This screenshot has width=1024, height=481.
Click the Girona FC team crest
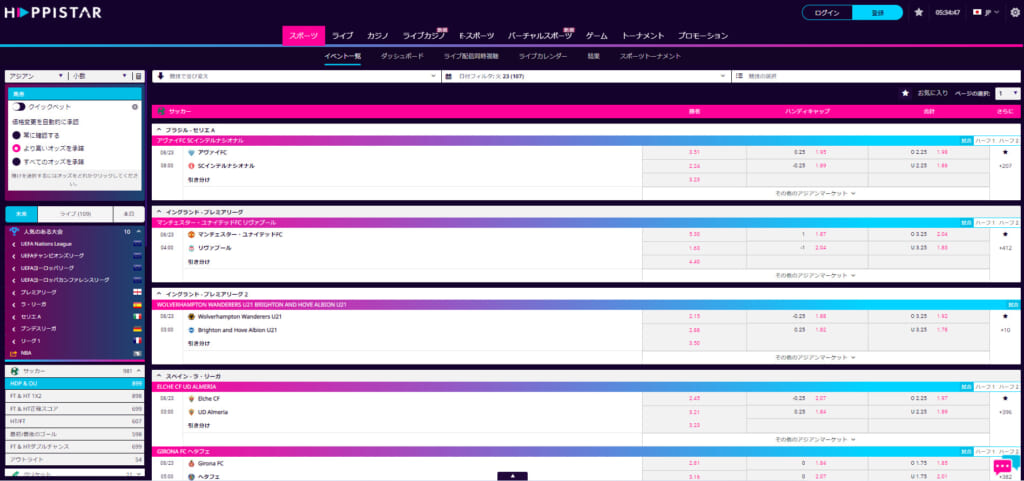pyautogui.click(x=191, y=463)
